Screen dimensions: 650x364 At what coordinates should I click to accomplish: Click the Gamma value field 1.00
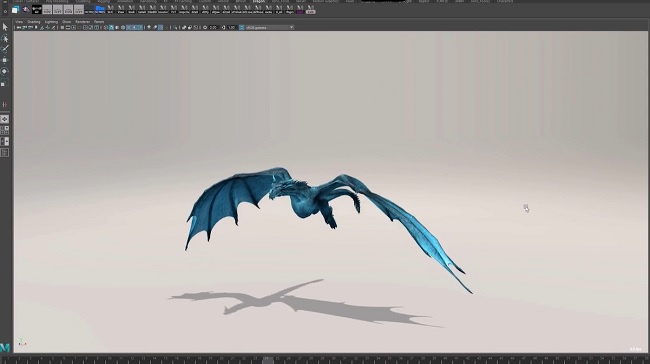click(x=232, y=27)
